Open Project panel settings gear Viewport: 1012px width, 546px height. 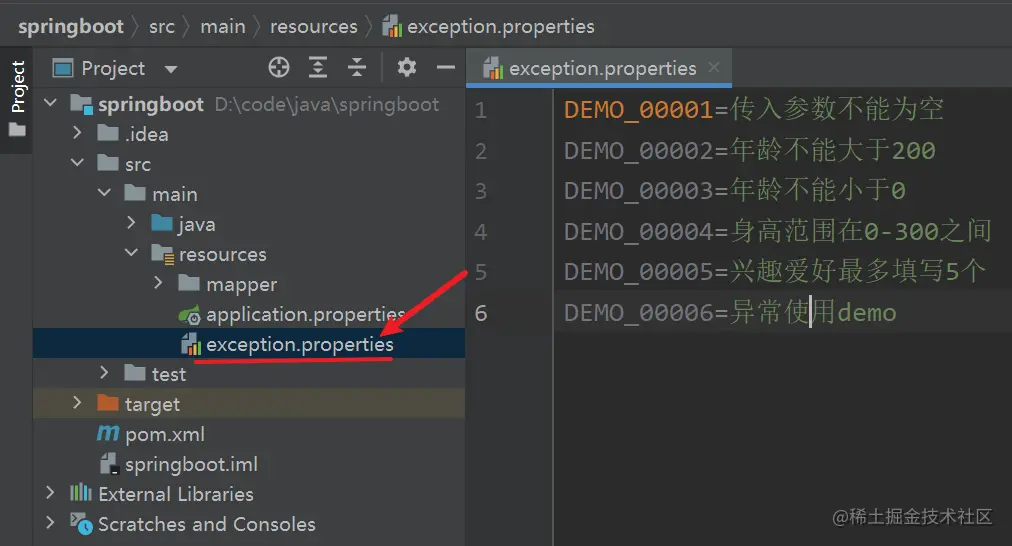(406, 68)
